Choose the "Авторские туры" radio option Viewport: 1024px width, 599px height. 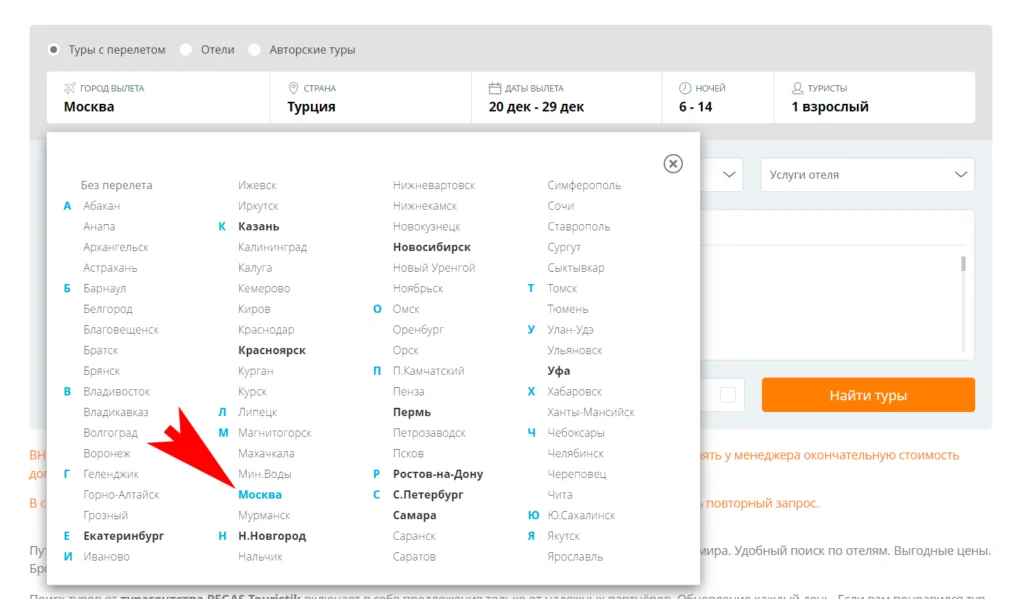(x=255, y=50)
